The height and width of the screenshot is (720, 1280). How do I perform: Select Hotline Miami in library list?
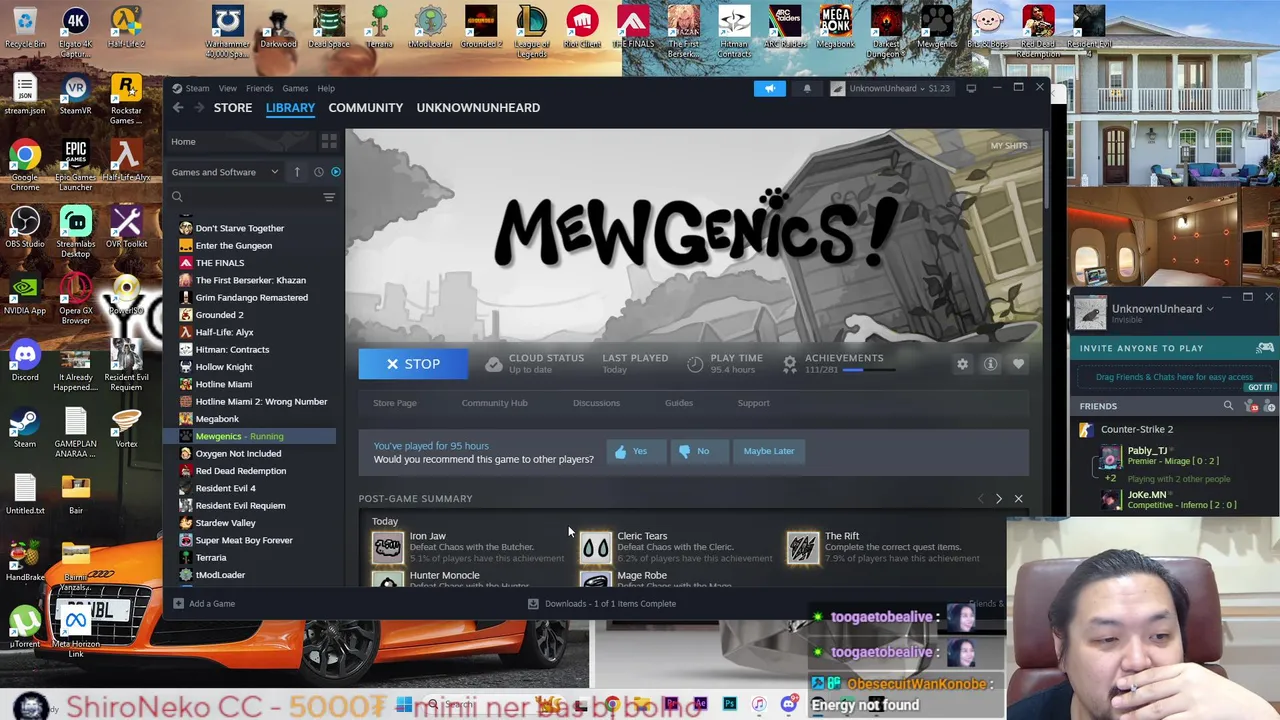click(224, 384)
